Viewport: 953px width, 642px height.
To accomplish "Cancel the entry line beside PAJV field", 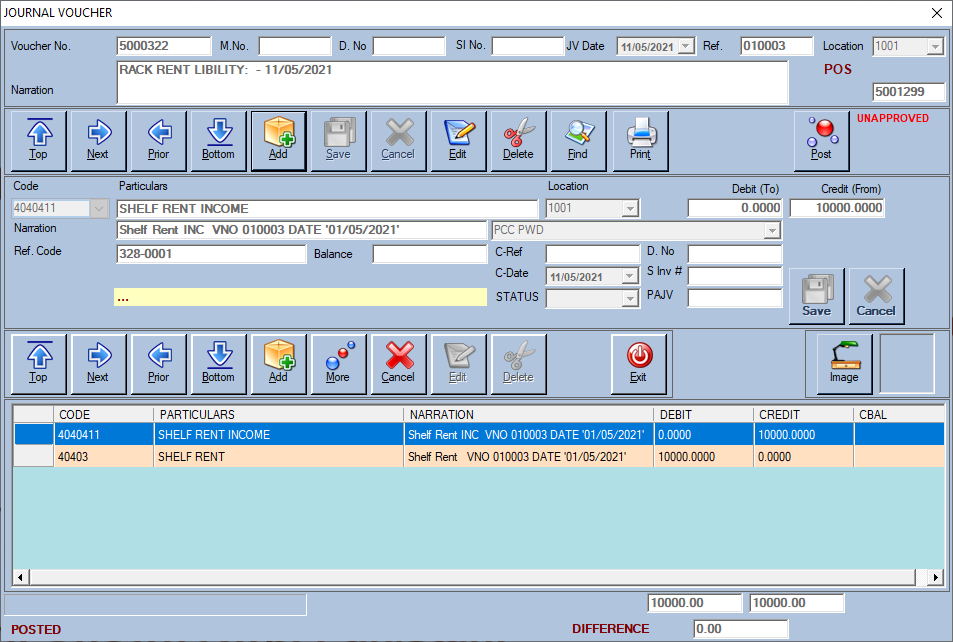I will [x=876, y=295].
